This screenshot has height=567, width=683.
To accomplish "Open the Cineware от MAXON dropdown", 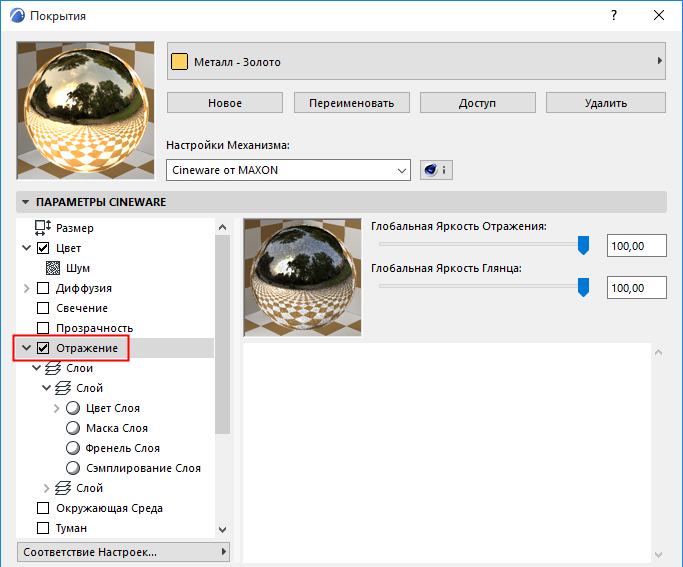I will pos(288,170).
